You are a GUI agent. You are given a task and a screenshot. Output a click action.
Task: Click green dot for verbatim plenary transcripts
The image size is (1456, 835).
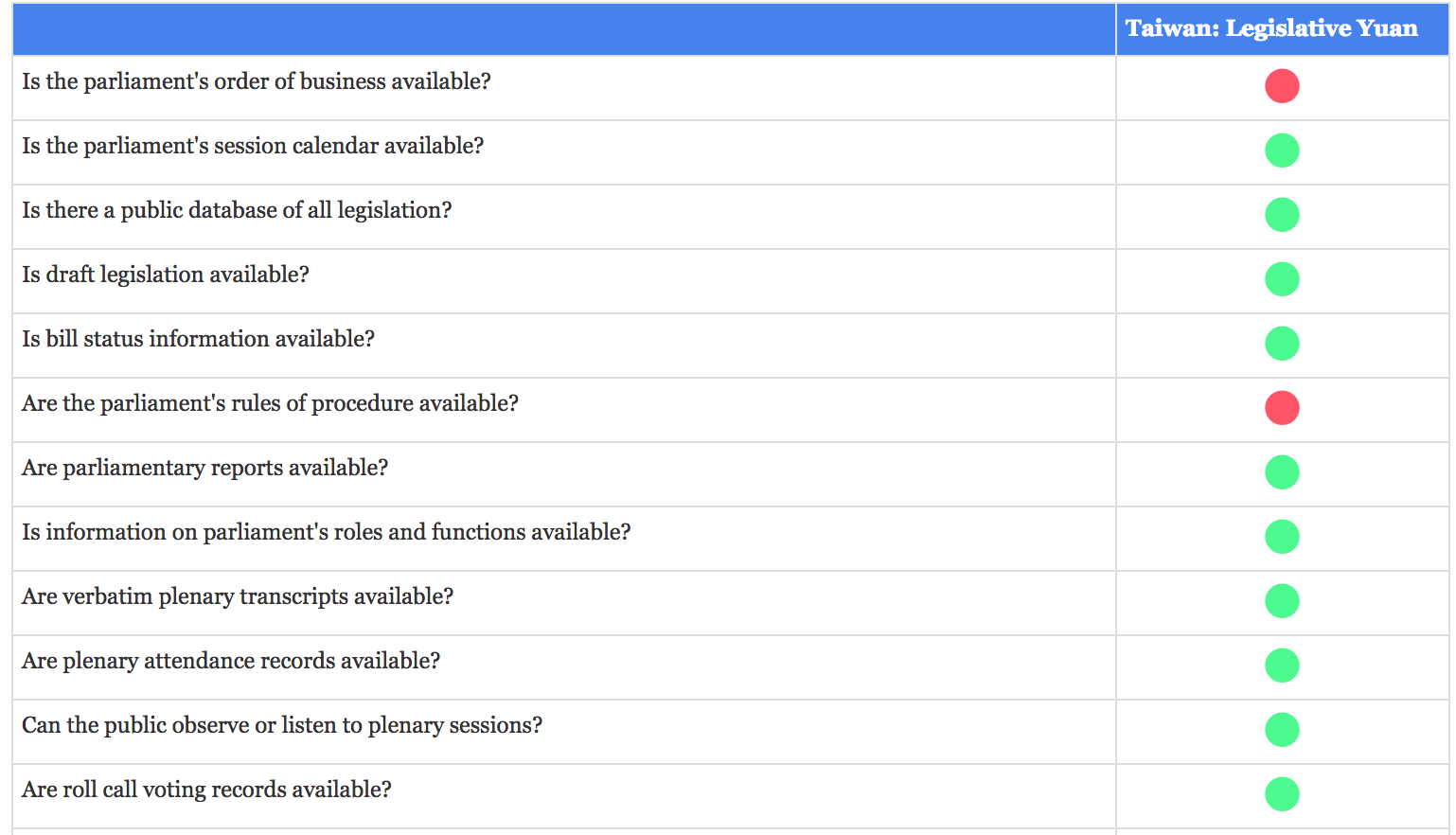tap(1282, 601)
